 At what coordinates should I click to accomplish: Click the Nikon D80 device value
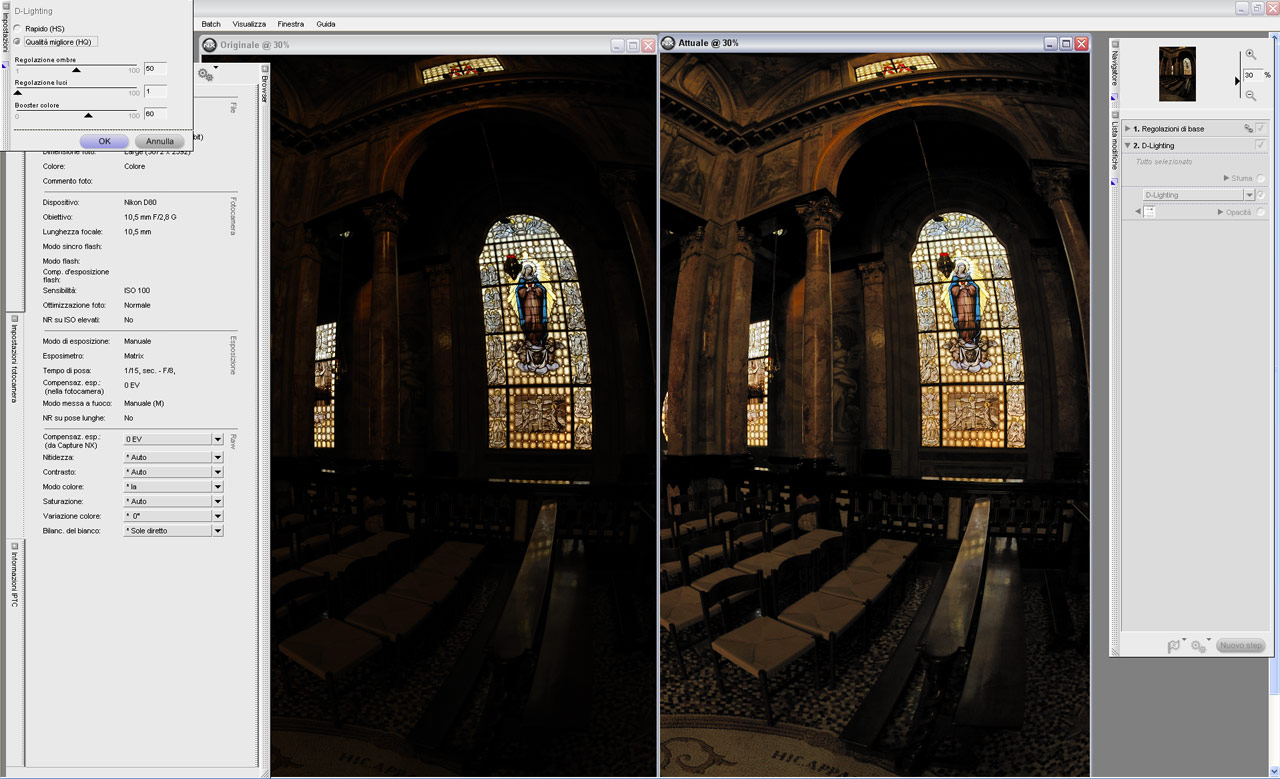140,202
